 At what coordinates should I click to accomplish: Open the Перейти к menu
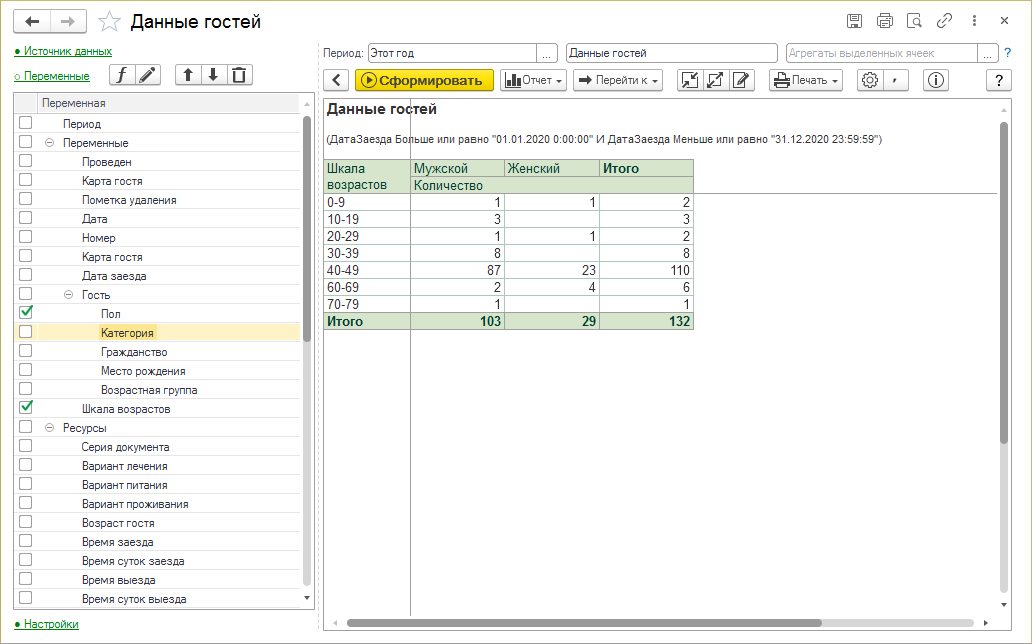coord(618,81)
